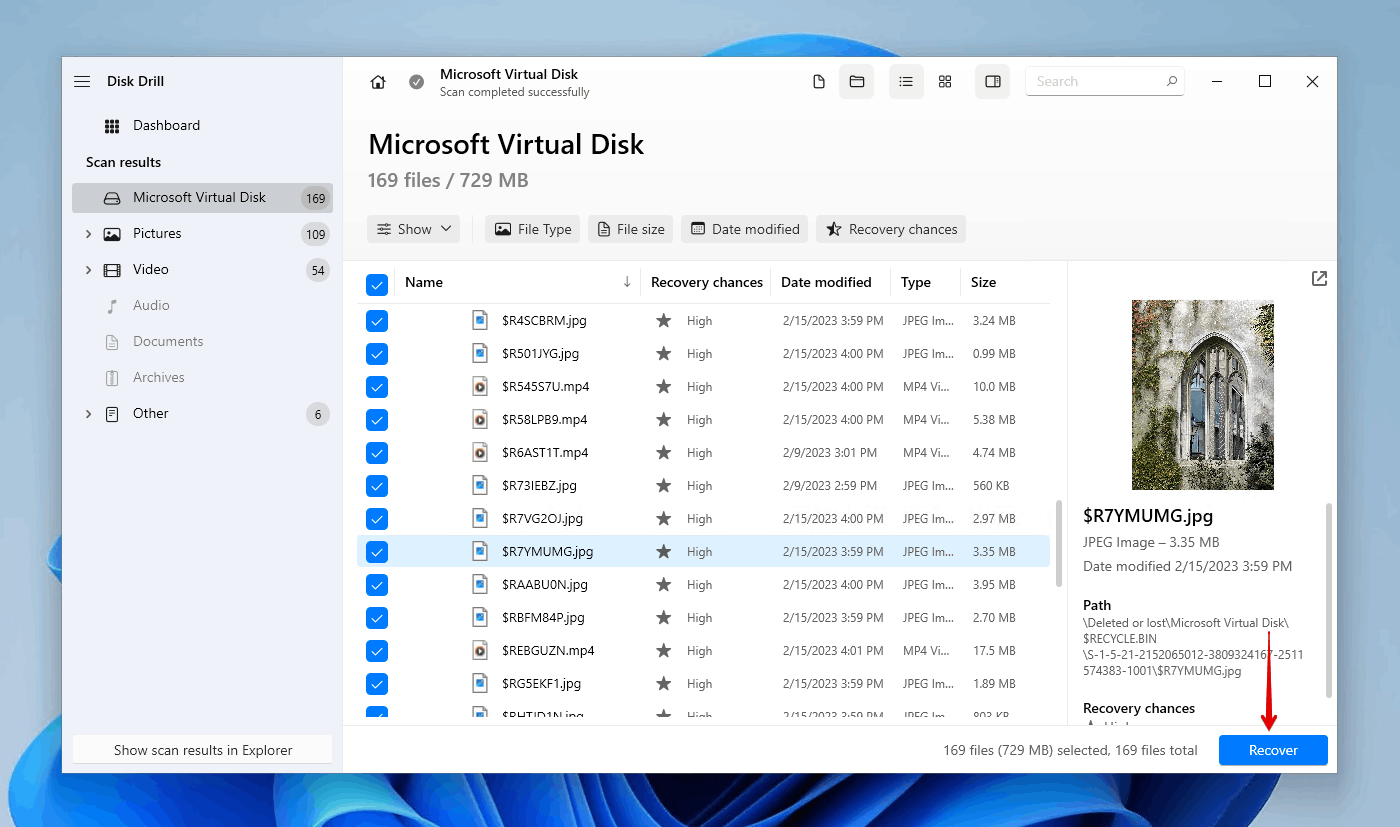Image resolution: width=1400 pixels, height=827 pixels.
Task: Open the hamburger menu beside Disk Drill
Action: click(x=82, y=82)
